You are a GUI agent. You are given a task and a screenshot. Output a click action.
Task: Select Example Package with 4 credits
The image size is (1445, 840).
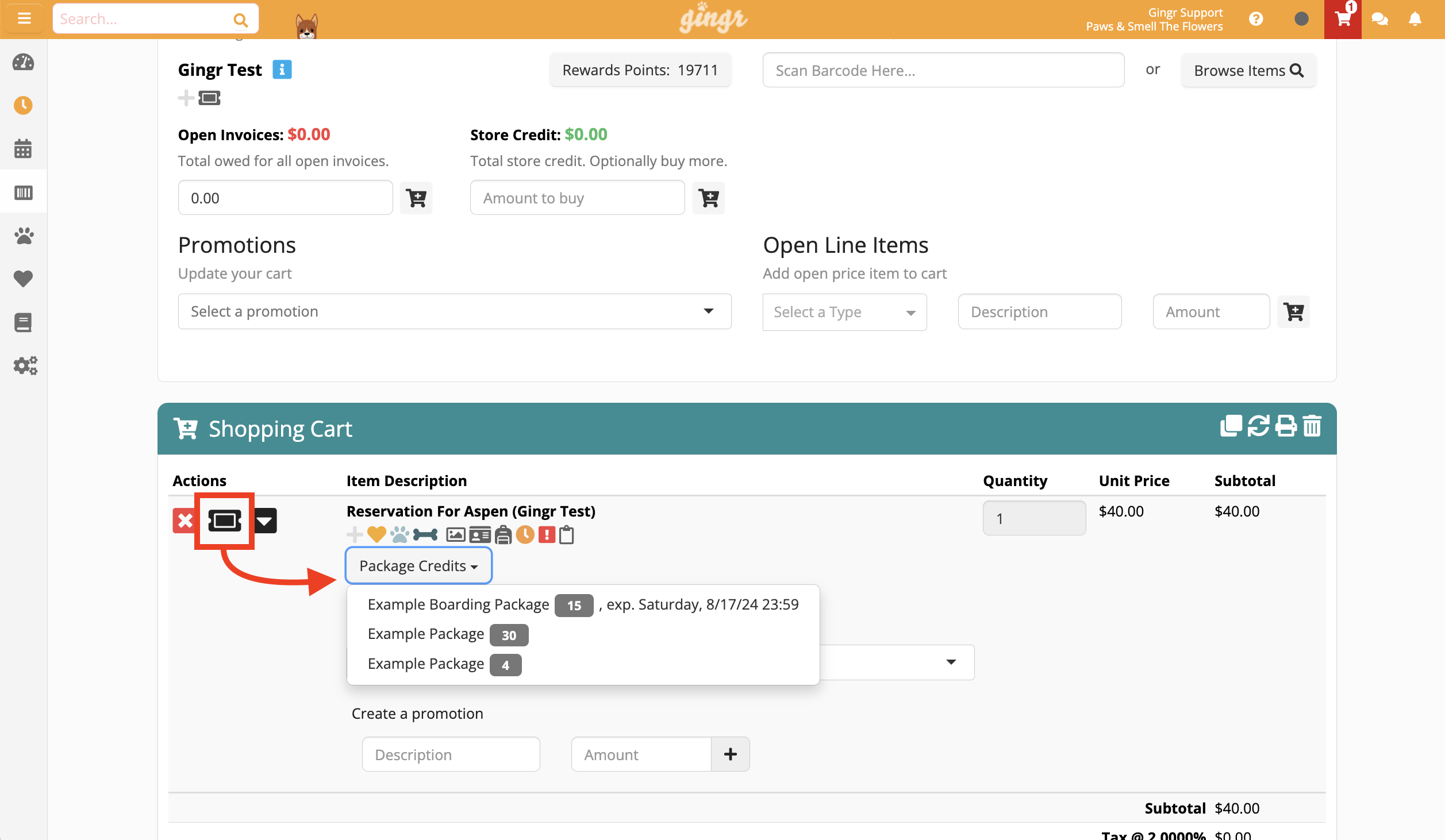(x=583, y=664)
